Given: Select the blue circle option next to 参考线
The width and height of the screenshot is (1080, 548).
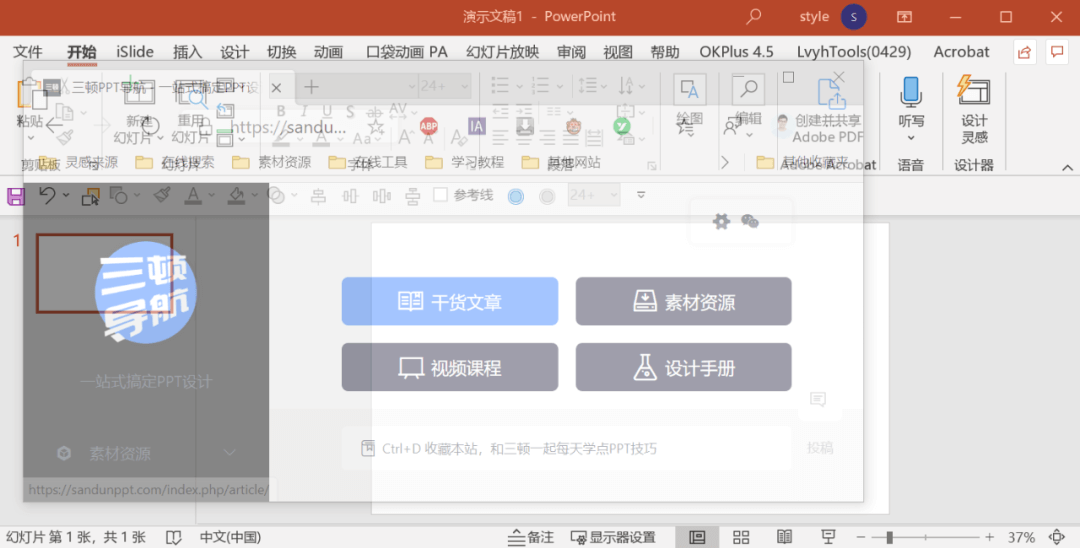Looking at the screenshot, I should click(x=515, y=197).
